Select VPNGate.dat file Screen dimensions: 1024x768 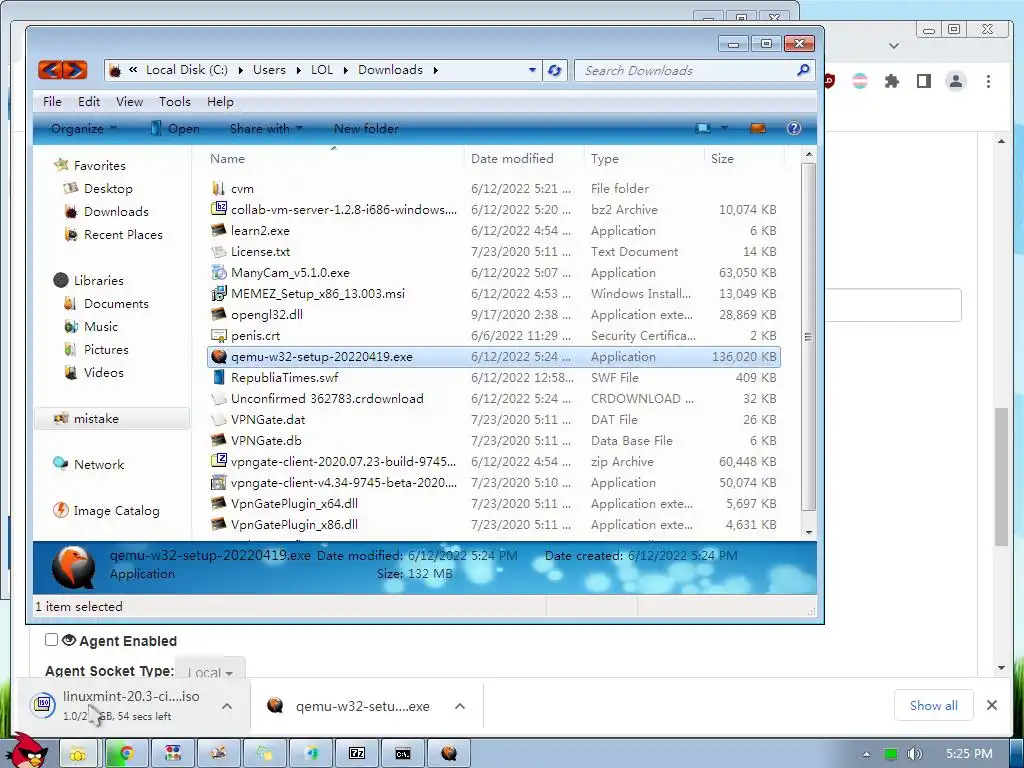(x=268, y=419)
